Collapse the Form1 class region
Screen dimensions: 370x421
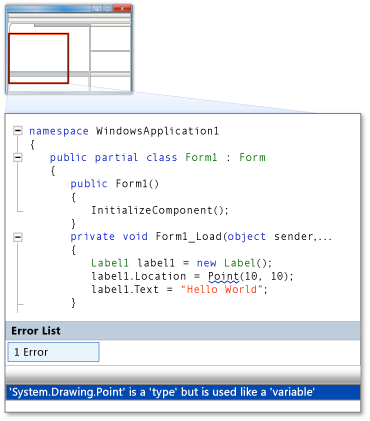click(x=18, y=157)
